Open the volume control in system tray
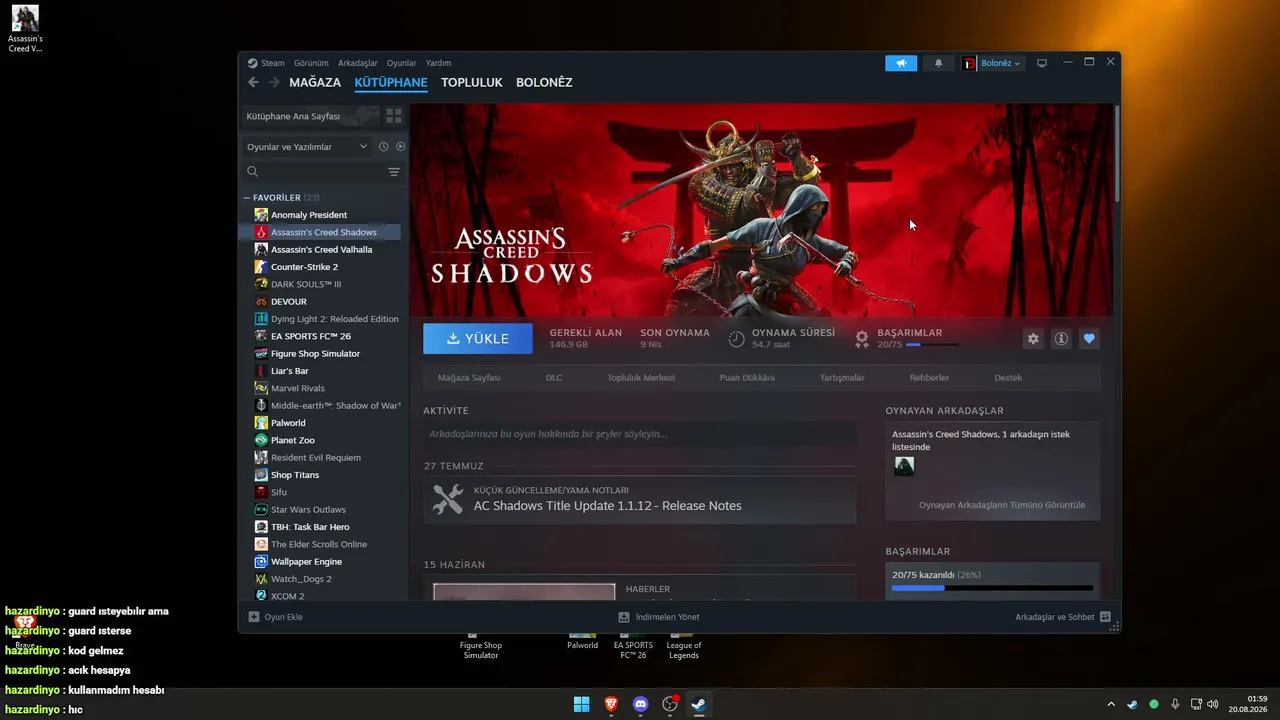Screen dimensions: 1280x720 tap(1213, 704)
